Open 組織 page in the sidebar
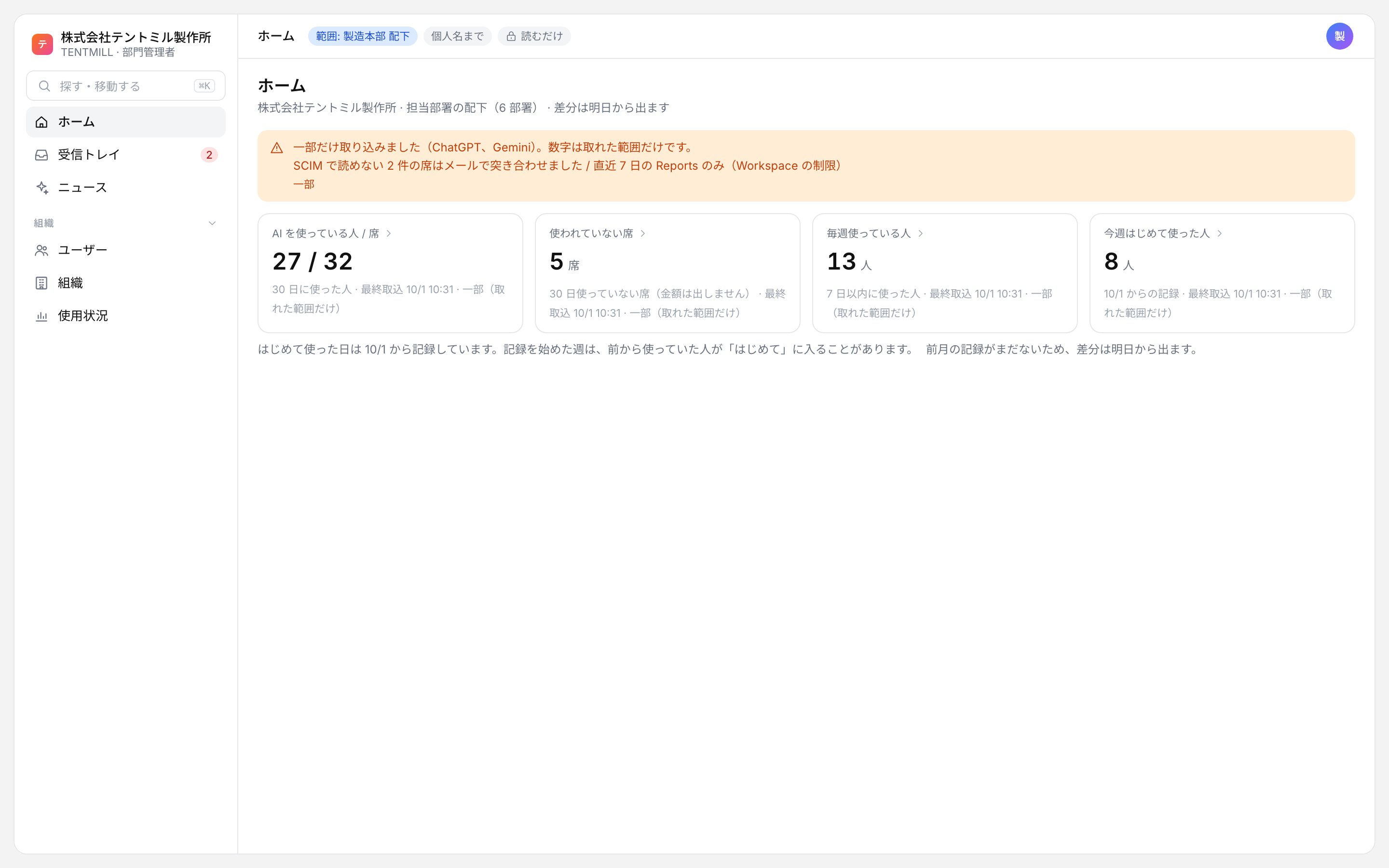Screen dimensions: 1389x868 pyautogui.click(x=126, y=283)
